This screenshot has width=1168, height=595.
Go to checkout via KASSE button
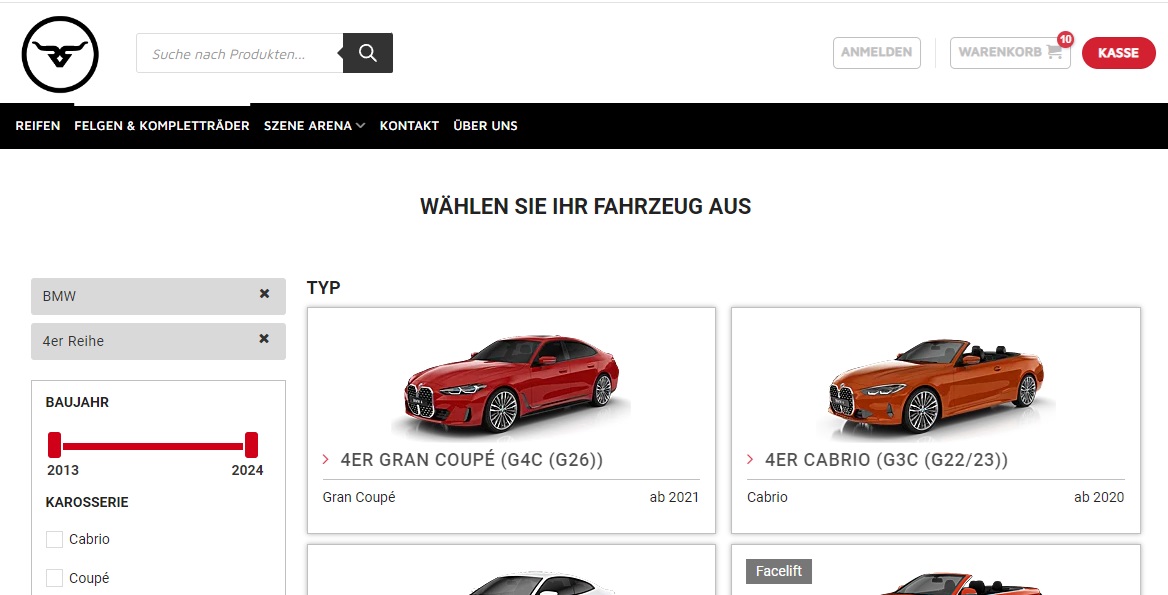click(1118, 53)
